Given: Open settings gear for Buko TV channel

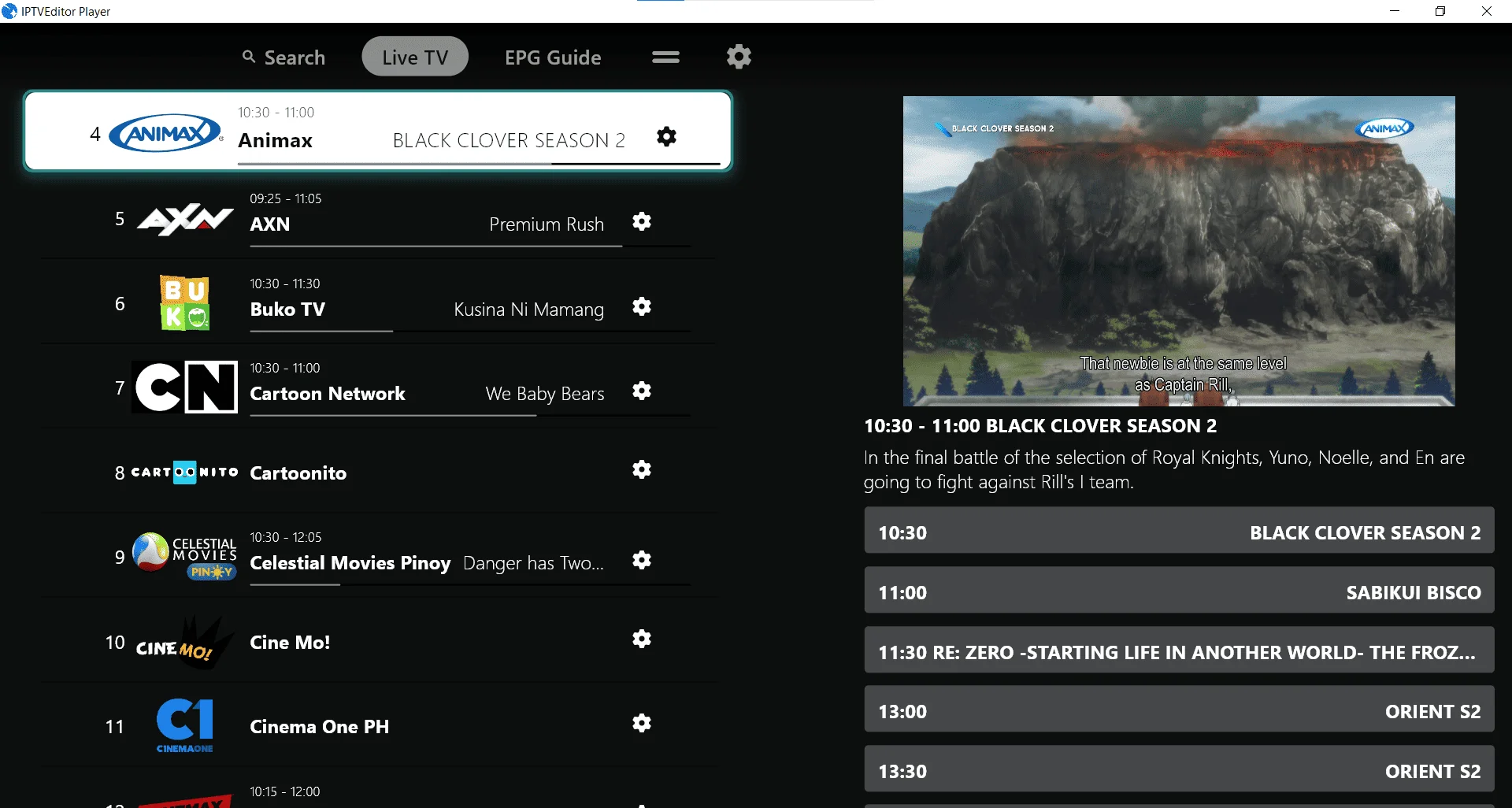Looking at the screenshot, I should click(642, 306).
